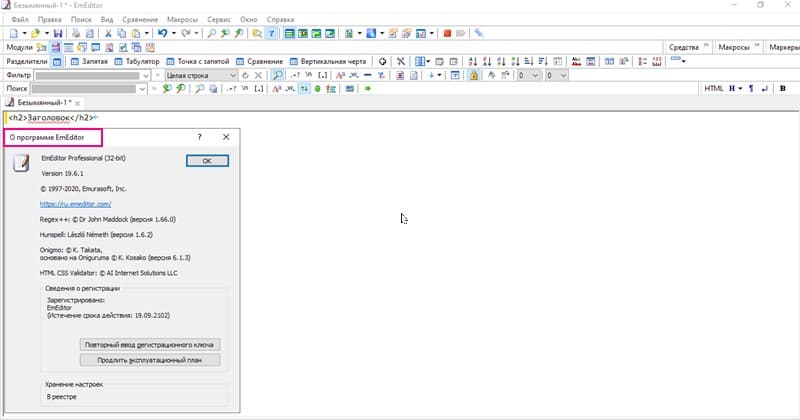Enable Табулятор delimiter mode
800x420 pixels.
pos(137,61)
